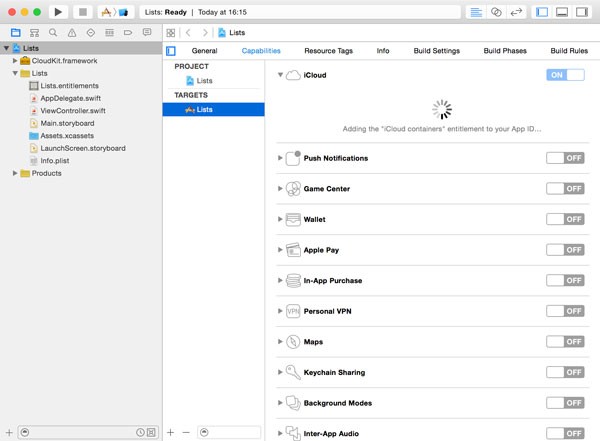Open ViewController.swift file
Viewport: 600px width, 441px height.
coord(73,111)
